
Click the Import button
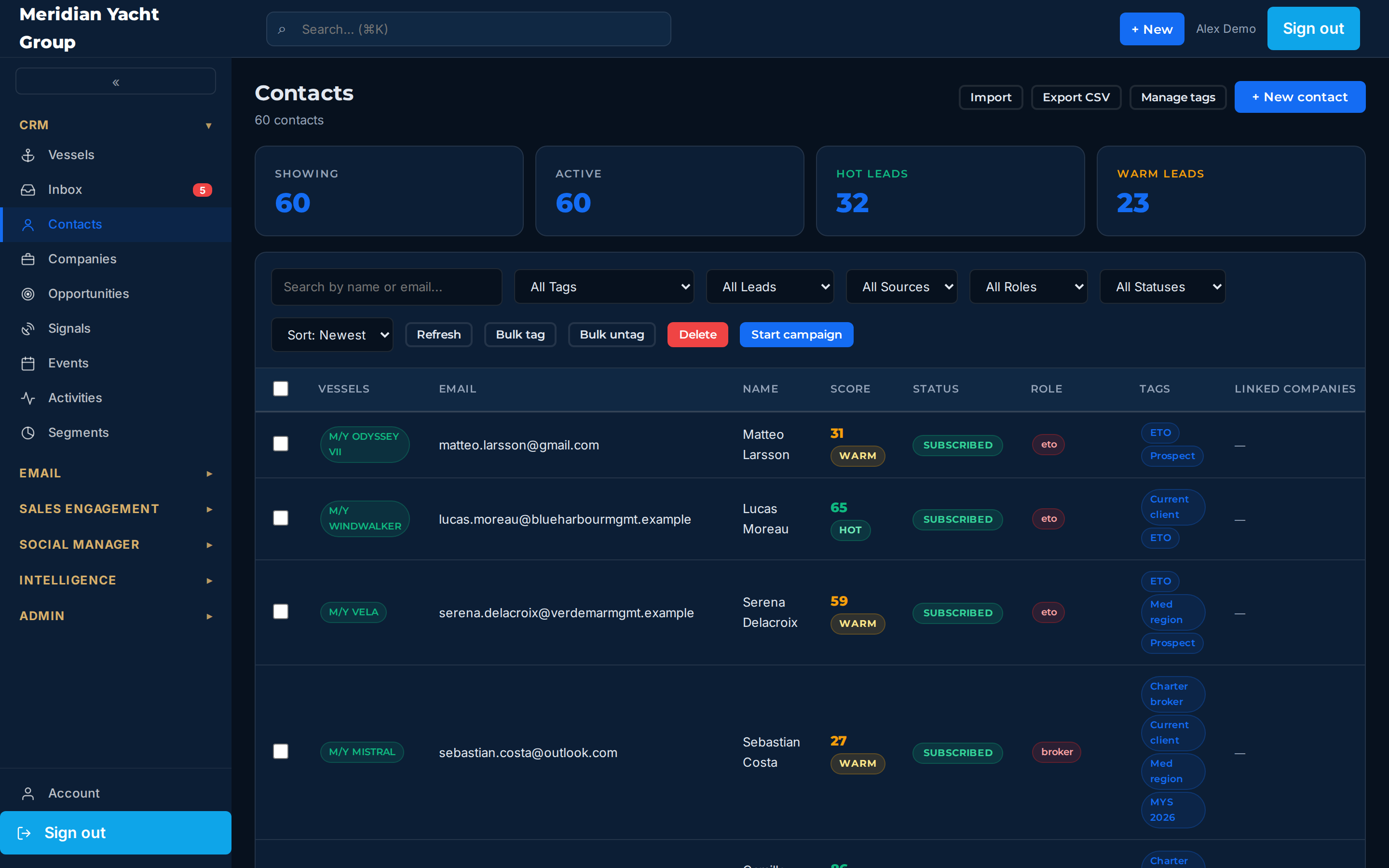pos(991,97)
